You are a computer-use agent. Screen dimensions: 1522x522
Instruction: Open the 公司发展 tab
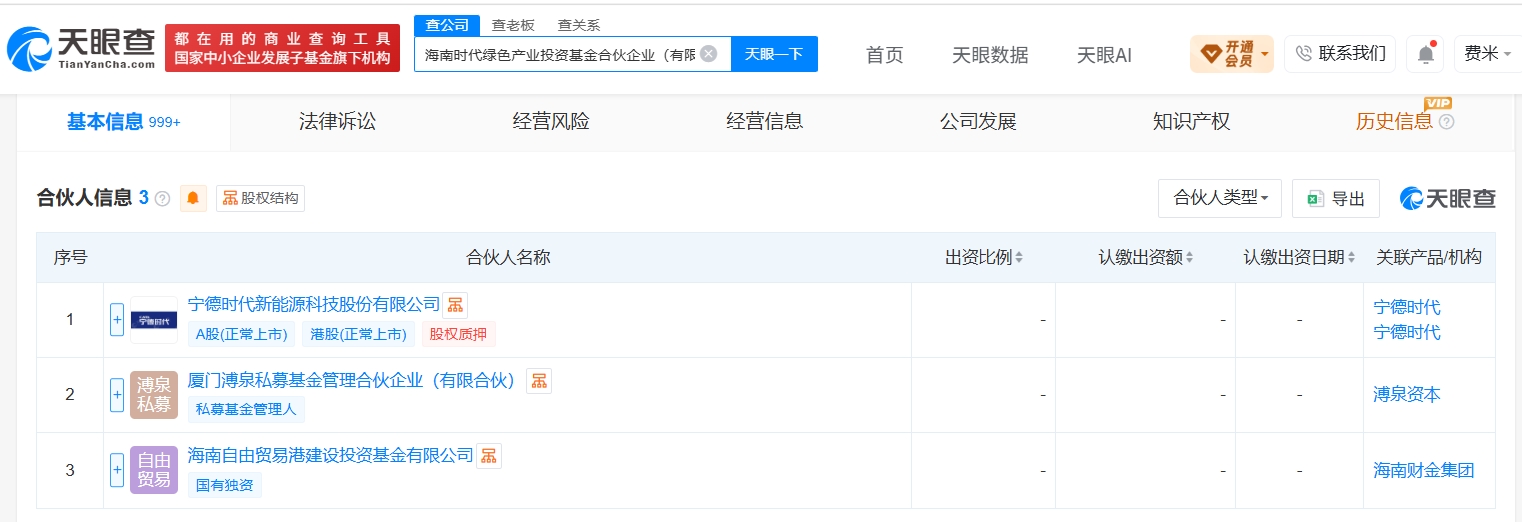point(978,122)
